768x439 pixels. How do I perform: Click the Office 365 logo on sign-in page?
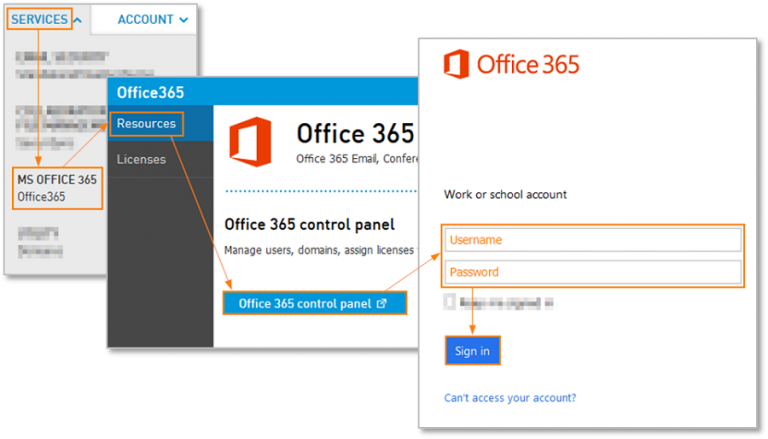(511, 64)
